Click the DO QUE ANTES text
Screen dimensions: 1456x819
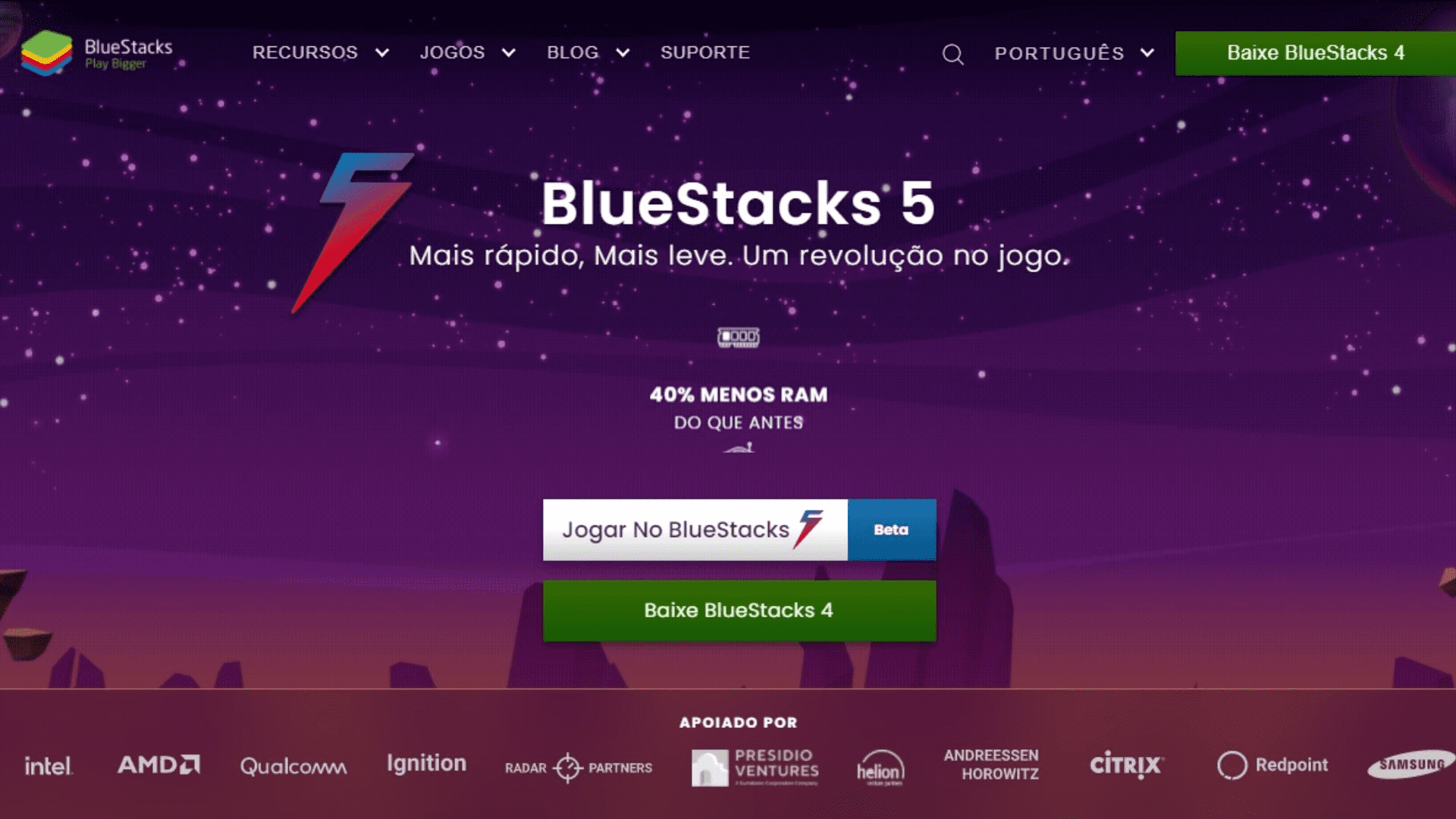pos(739,422)
